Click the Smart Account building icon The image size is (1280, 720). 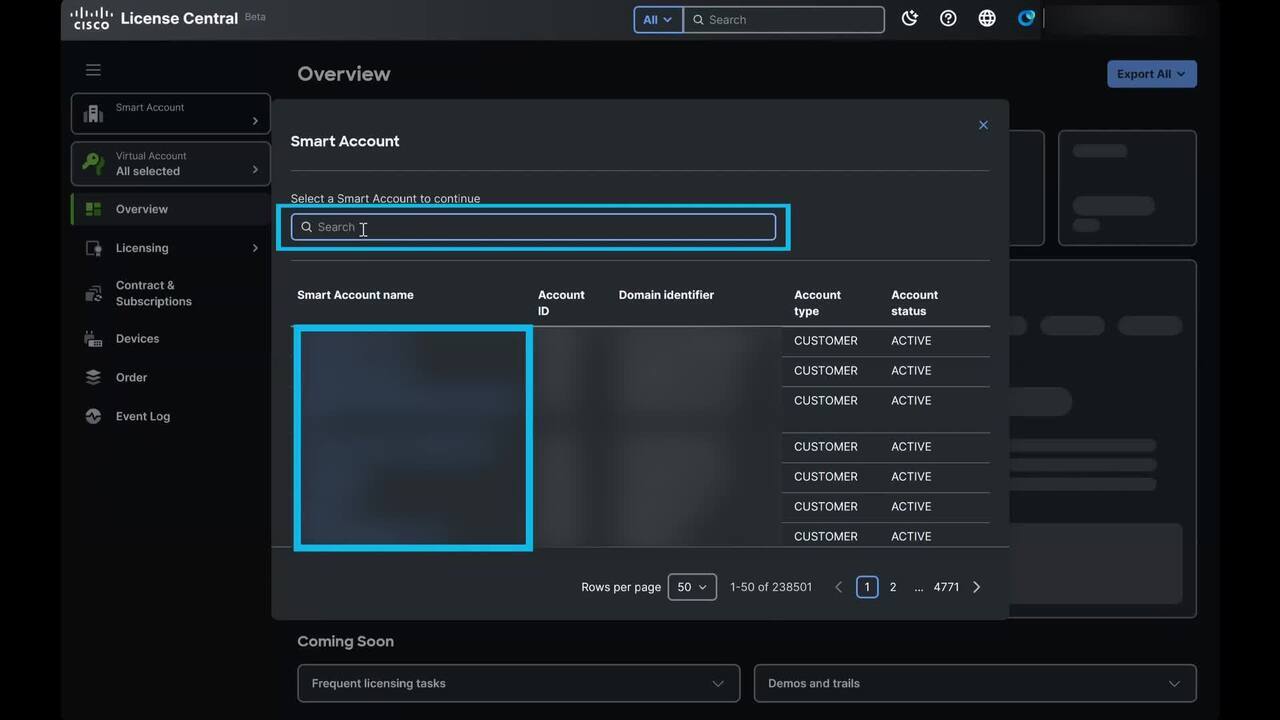tap(93, 114)
